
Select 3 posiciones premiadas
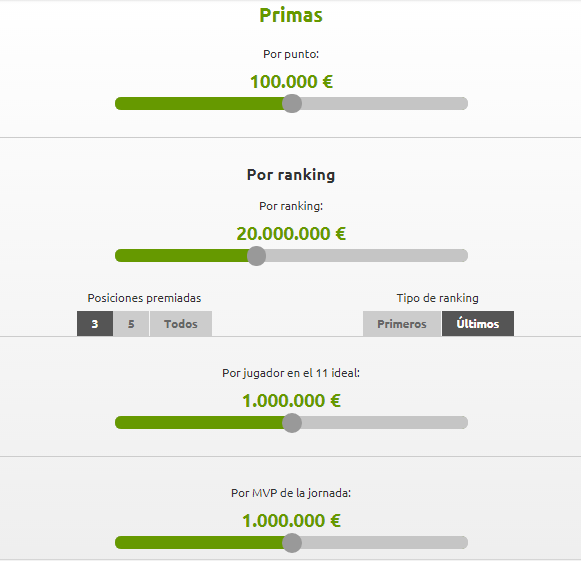[95, 324]
